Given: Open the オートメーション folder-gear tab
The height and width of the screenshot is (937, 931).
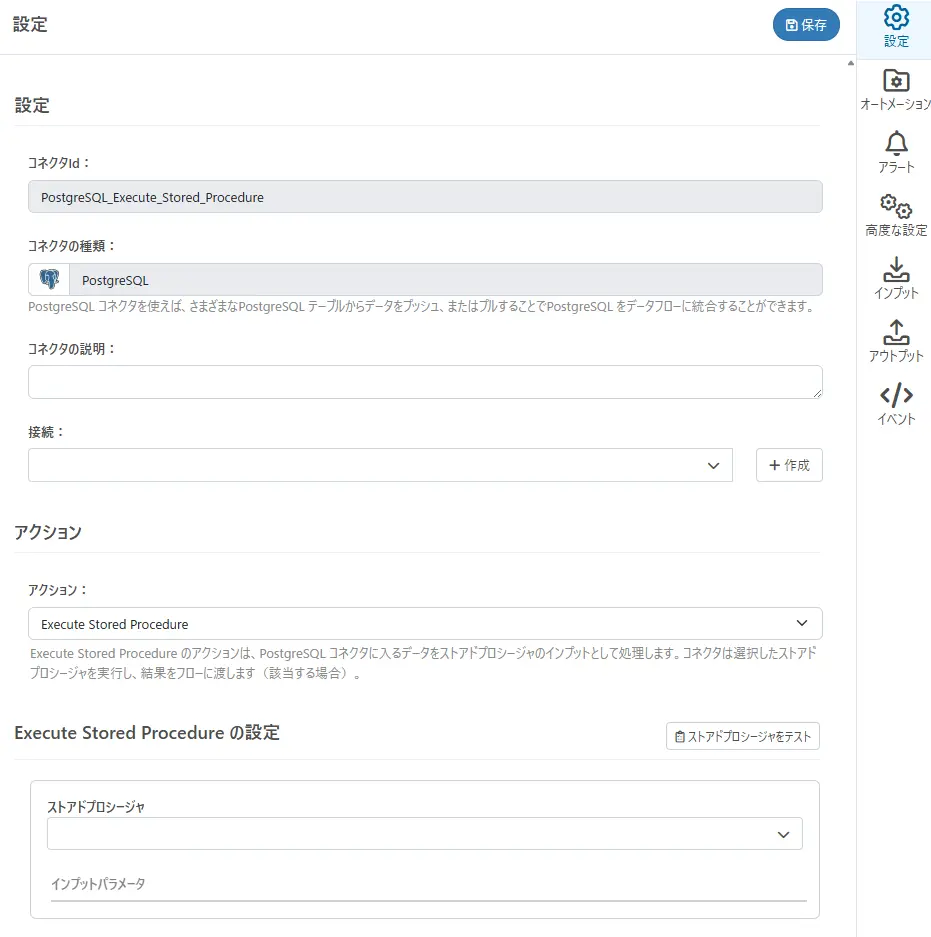Looking at the screenshot, I should [896, 90].
